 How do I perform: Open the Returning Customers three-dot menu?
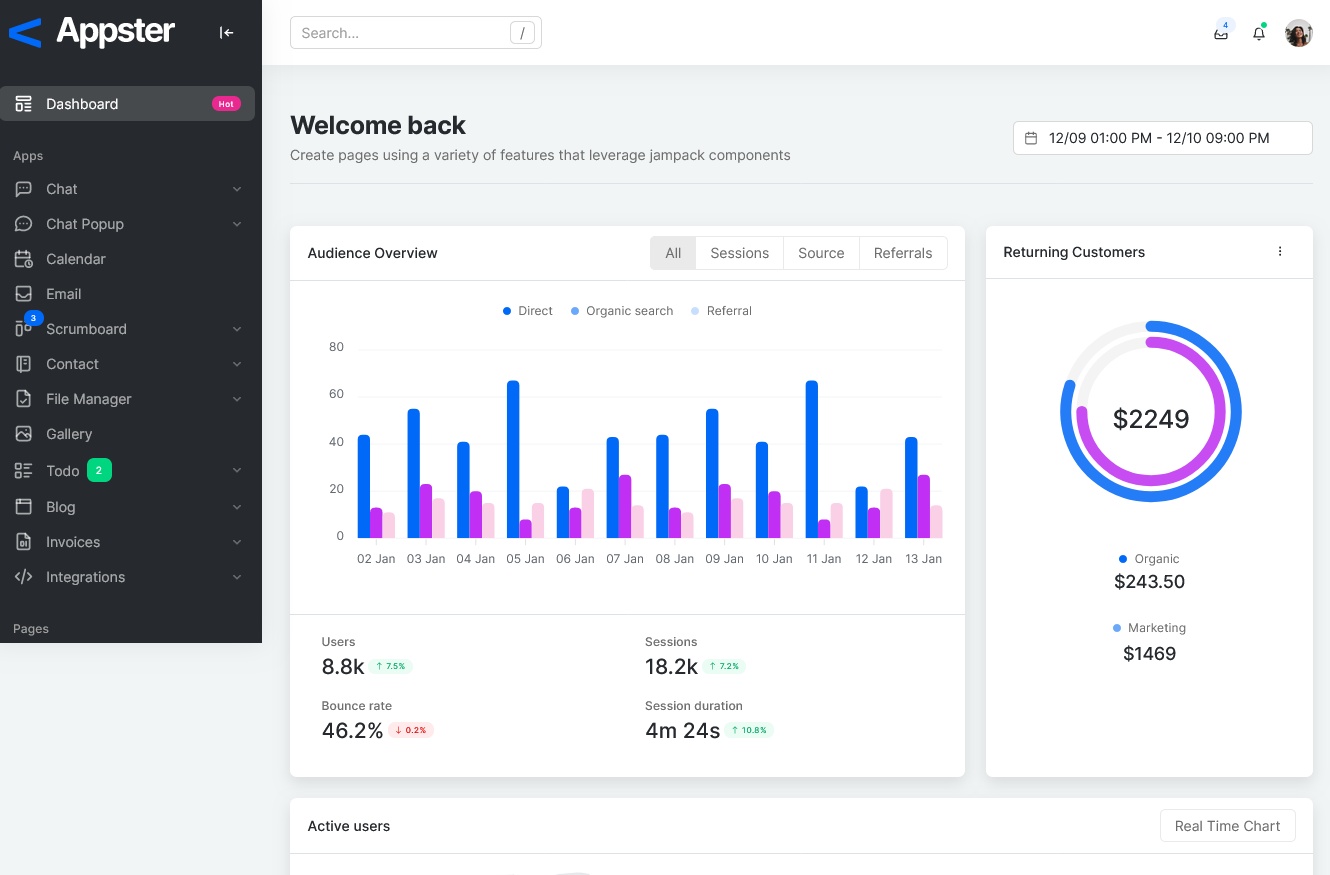pyautogui.click(x=1280, y=252)
